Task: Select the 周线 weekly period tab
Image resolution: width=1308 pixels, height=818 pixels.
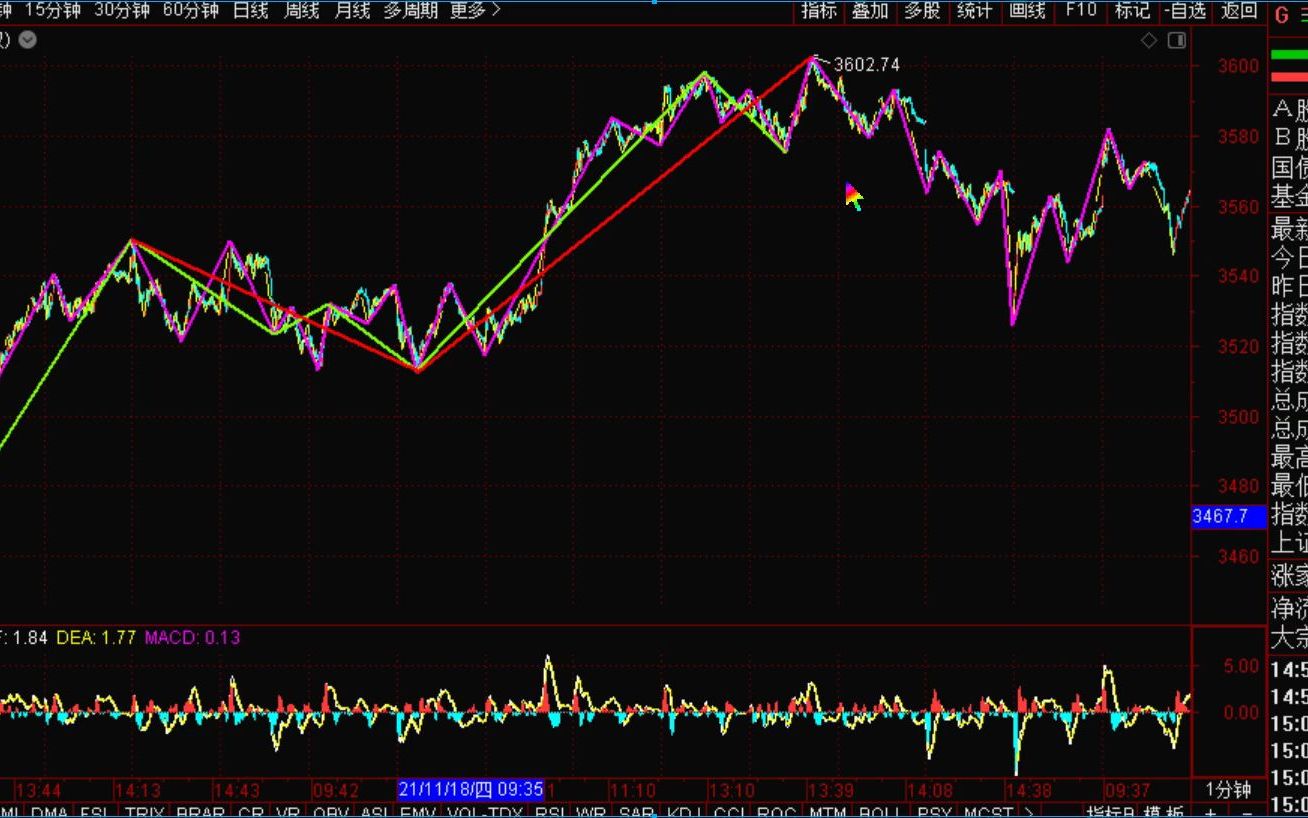Action: pos(301,10)
